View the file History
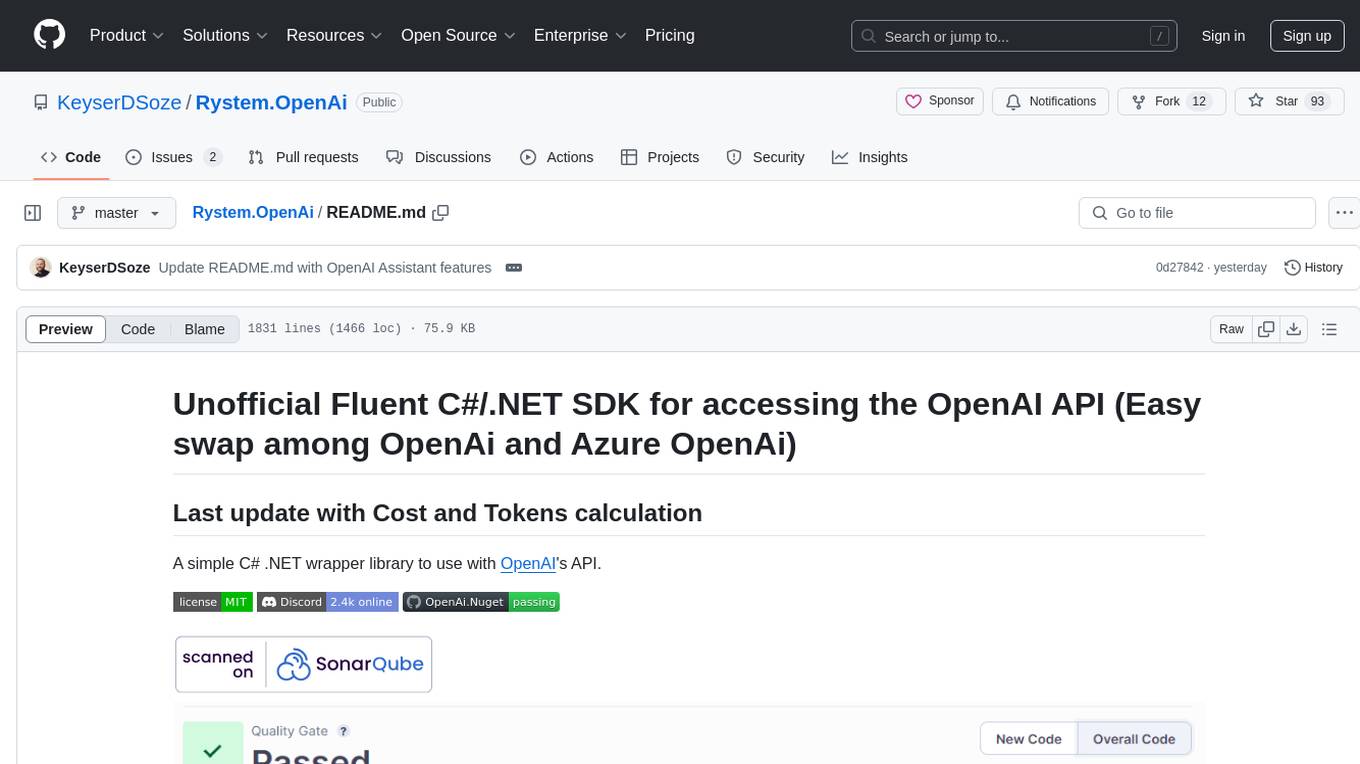 click(x=1313, y=267)
